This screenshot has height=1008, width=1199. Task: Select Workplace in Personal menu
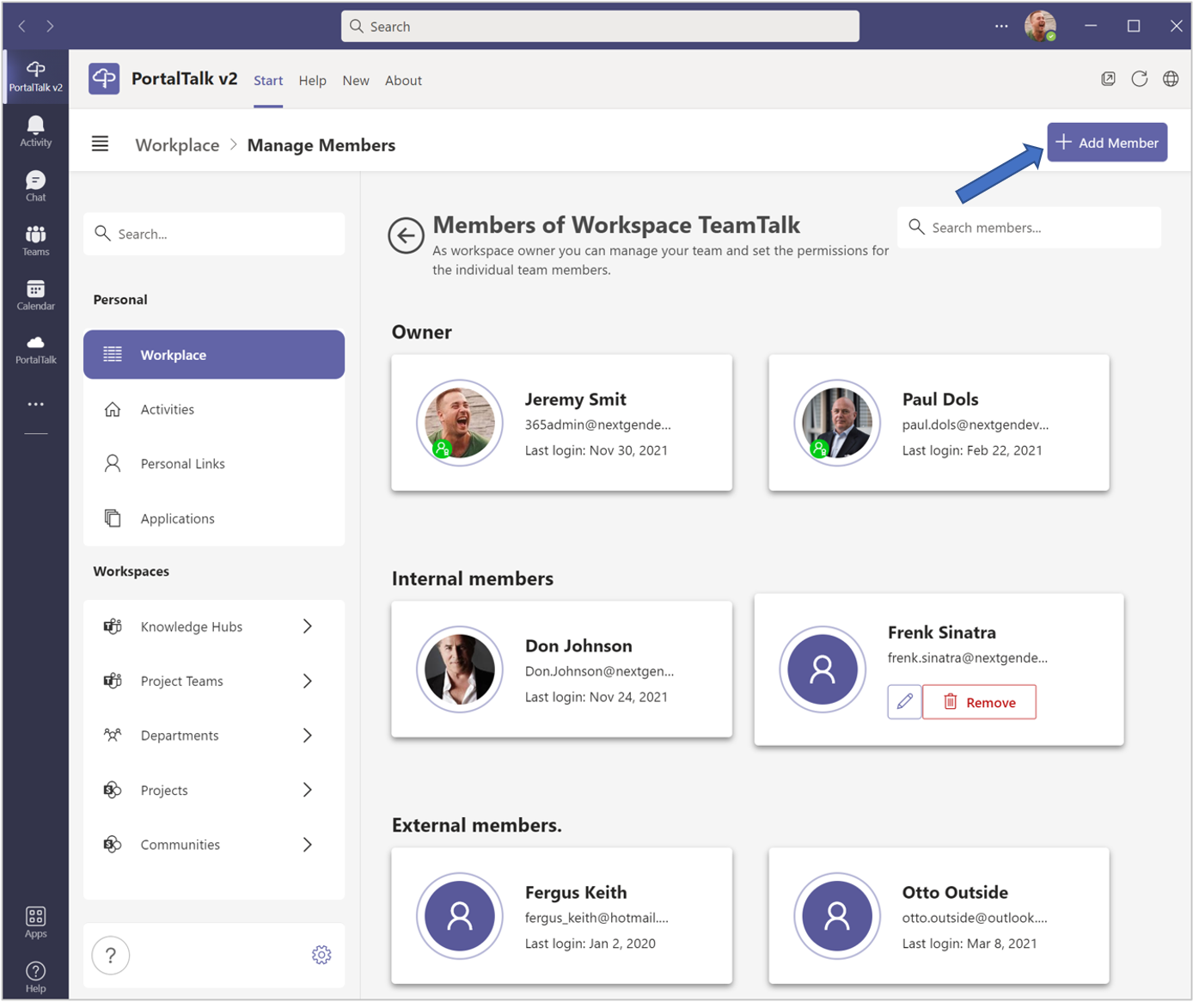coord(214,355)
